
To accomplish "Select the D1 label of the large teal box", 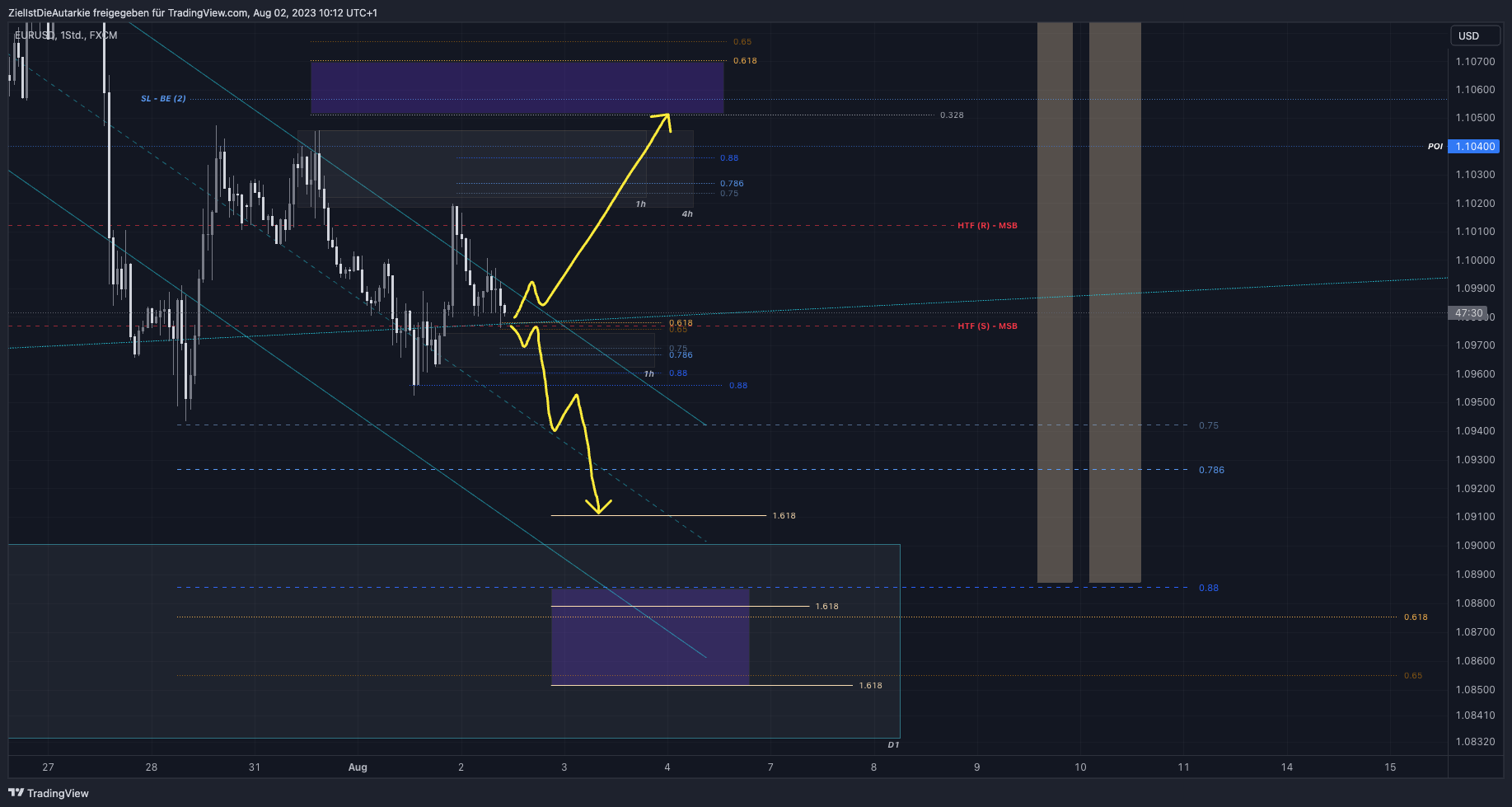I will [x=893, y=745].
